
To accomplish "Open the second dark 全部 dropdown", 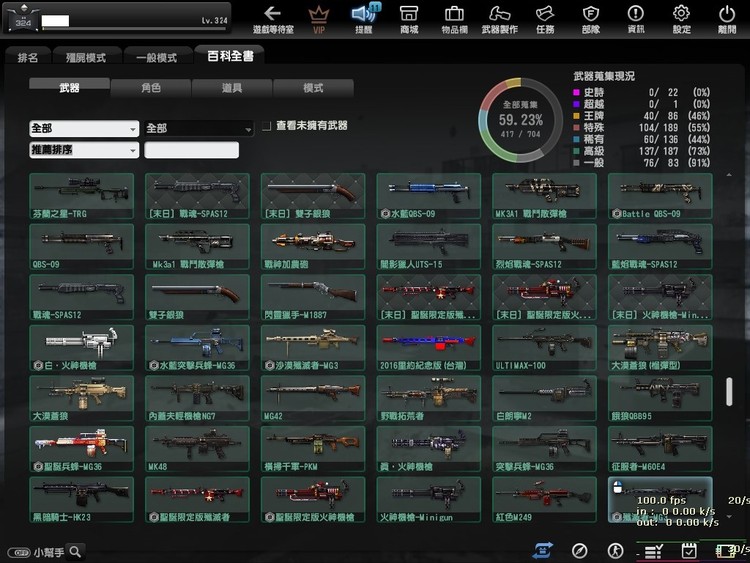I will pos(199,129).
